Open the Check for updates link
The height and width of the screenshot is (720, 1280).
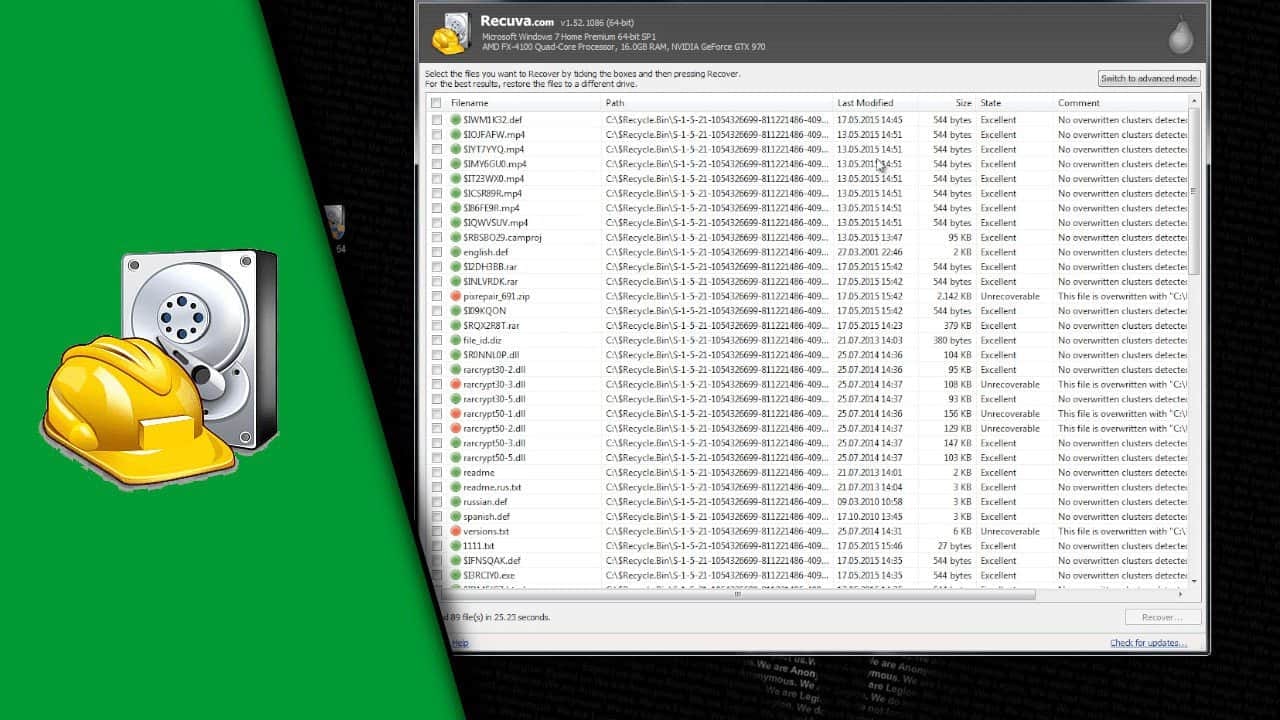[1148, 643]
